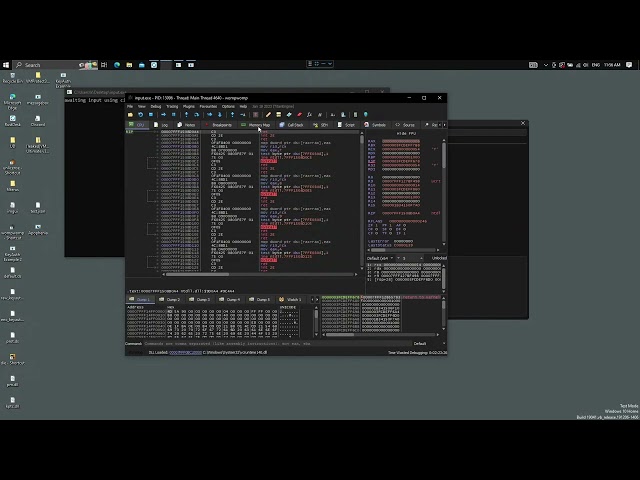
Task: Stop debugging with the stop square icon
Action: tap(151, 115)
